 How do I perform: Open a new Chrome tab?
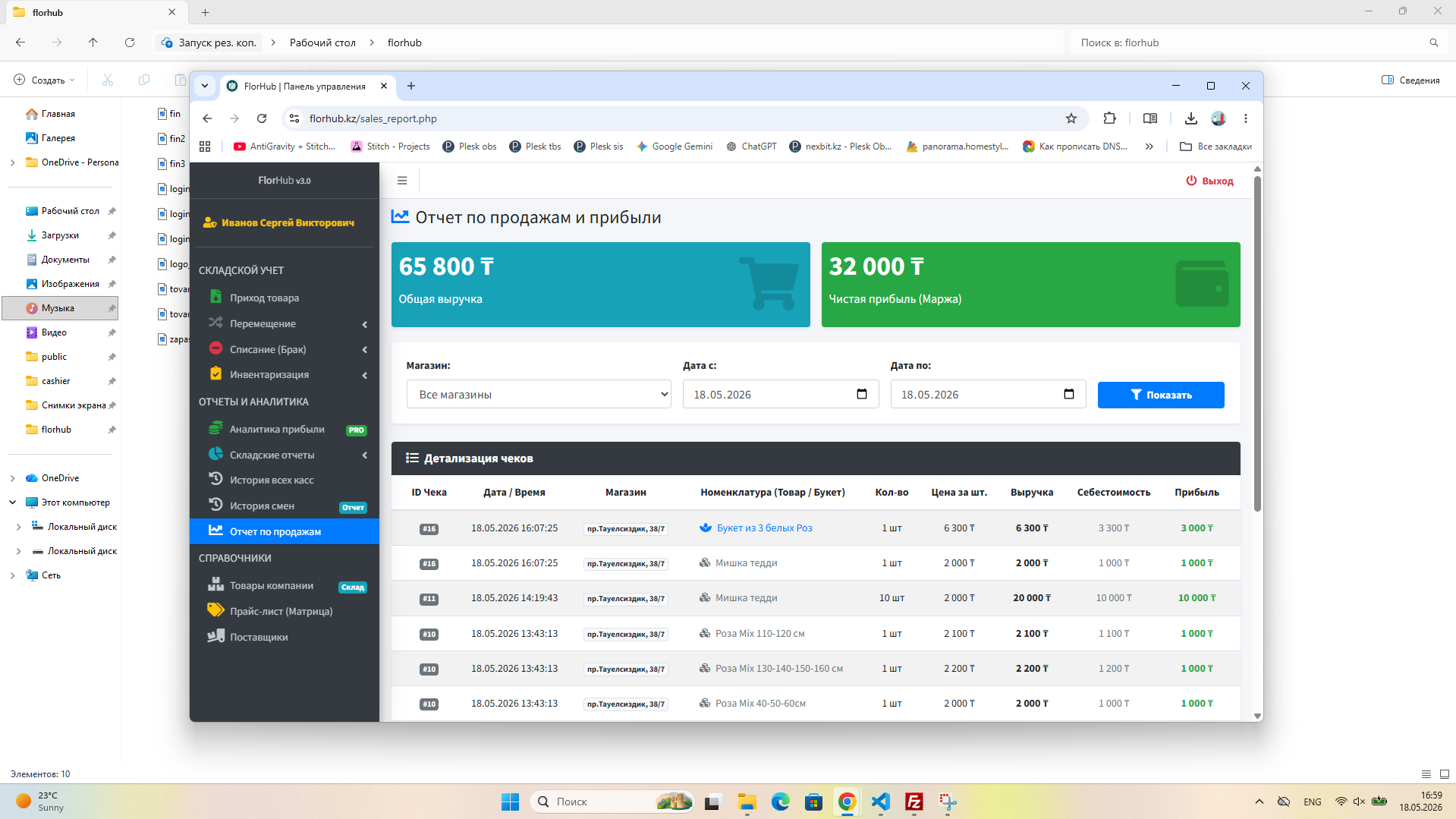pyautogui.click(x=411, y=86)
